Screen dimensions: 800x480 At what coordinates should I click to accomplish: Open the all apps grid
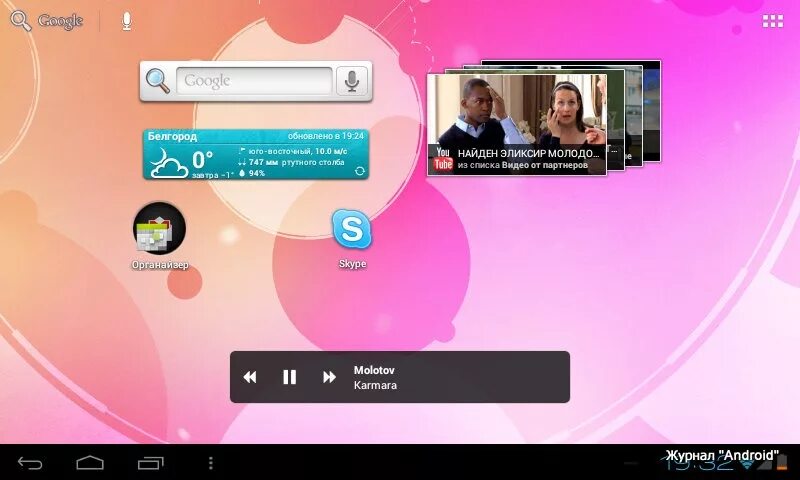772,21
